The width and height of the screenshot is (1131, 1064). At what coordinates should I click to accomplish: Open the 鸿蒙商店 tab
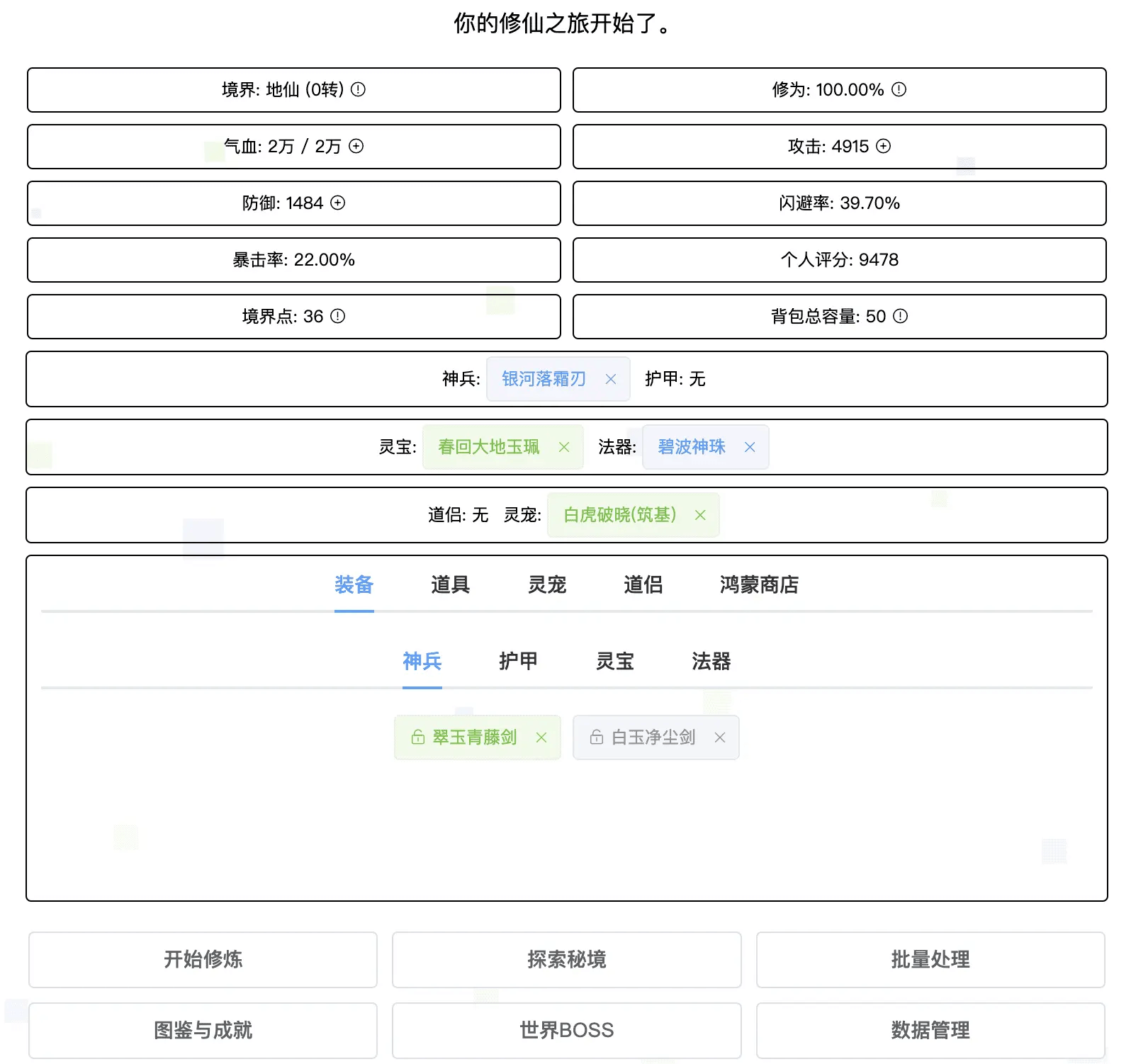[x=760, y=584]
